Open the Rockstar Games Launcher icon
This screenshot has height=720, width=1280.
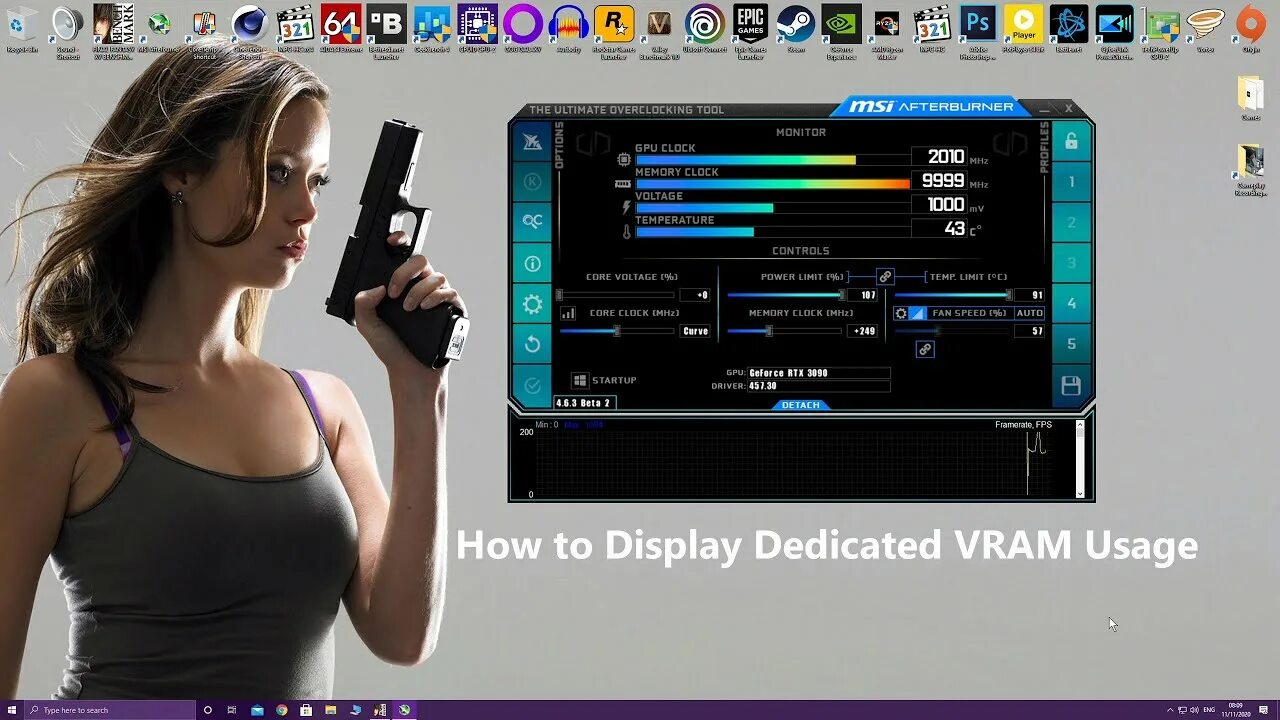pyautogui.click(x=614, y=31)
